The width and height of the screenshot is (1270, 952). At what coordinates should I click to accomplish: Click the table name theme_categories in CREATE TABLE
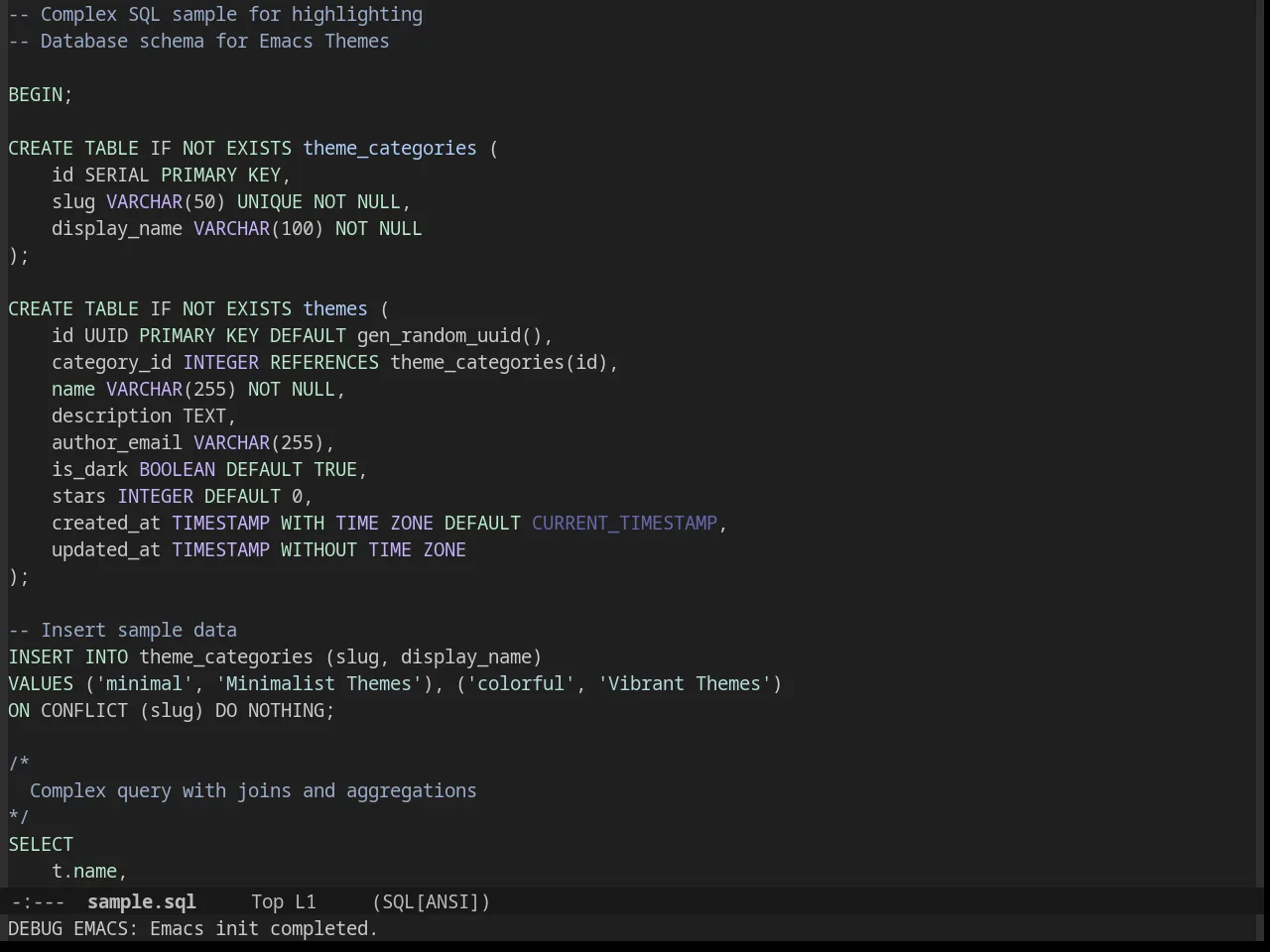pyautogui.click(x=390, y=148)
